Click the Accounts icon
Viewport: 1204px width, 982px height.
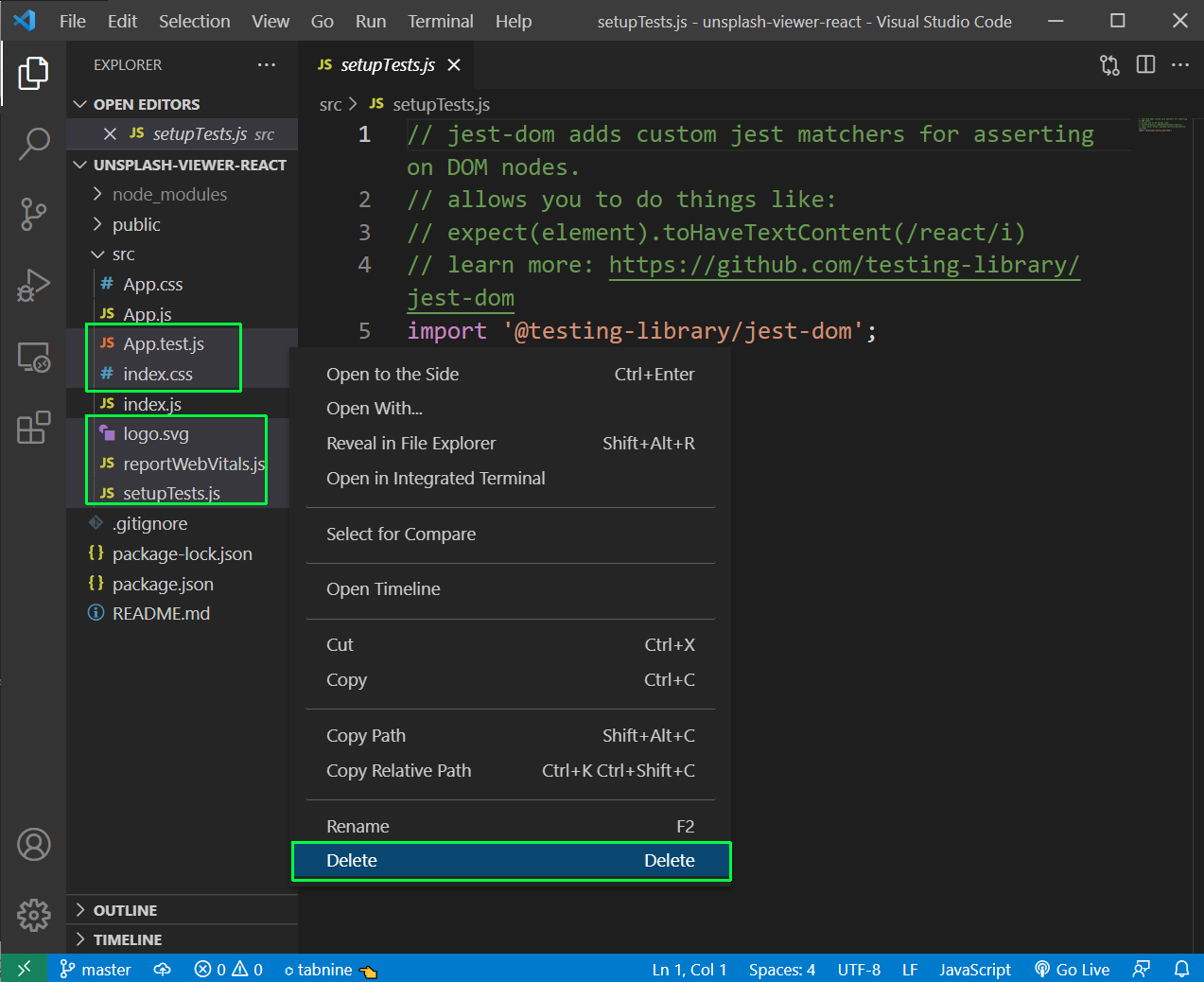[x=34, y=844]
